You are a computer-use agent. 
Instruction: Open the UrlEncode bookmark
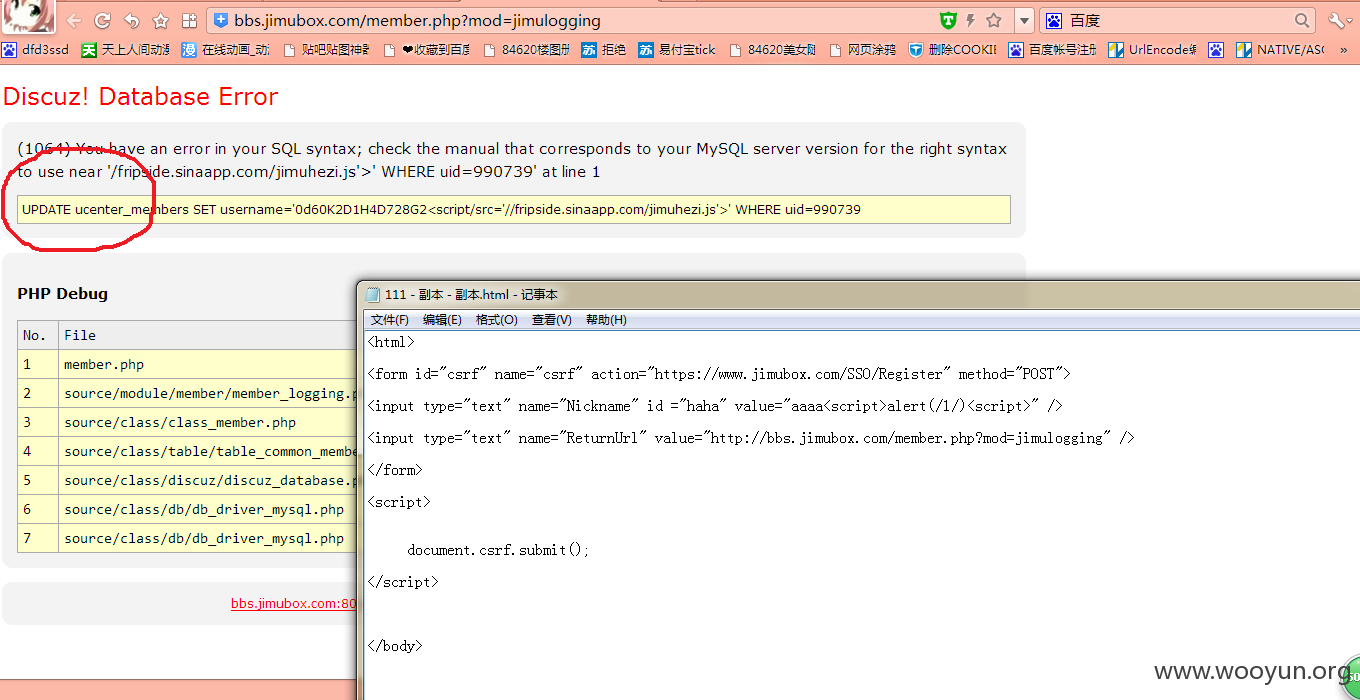(1152, 49)
